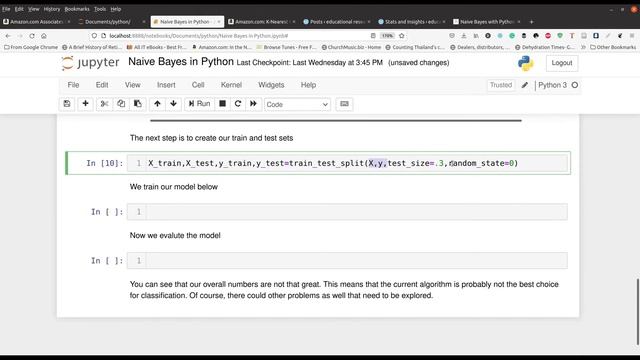Paste cells below using the clipboard icon
Viewport: 640px width, 360px height.
point(138,104)
